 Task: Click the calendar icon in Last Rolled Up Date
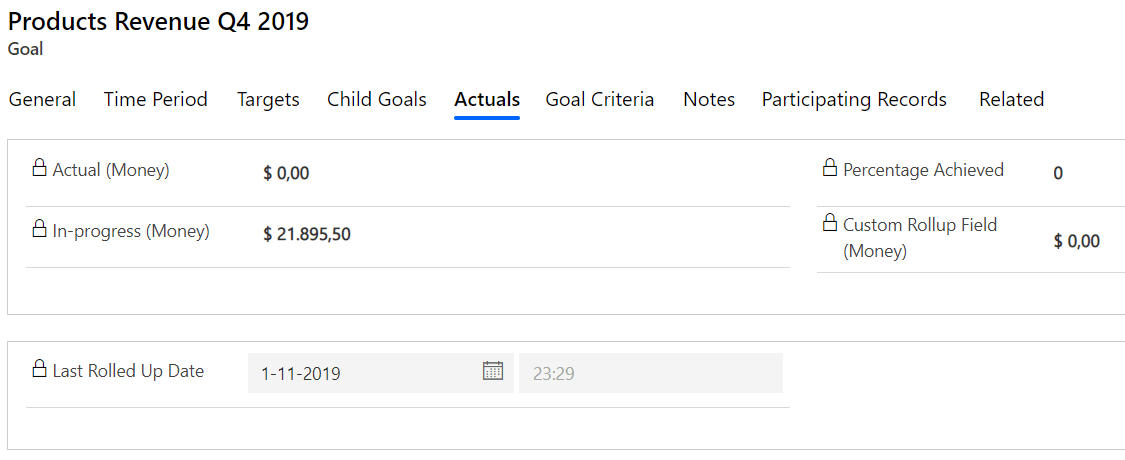coord(492,371)
